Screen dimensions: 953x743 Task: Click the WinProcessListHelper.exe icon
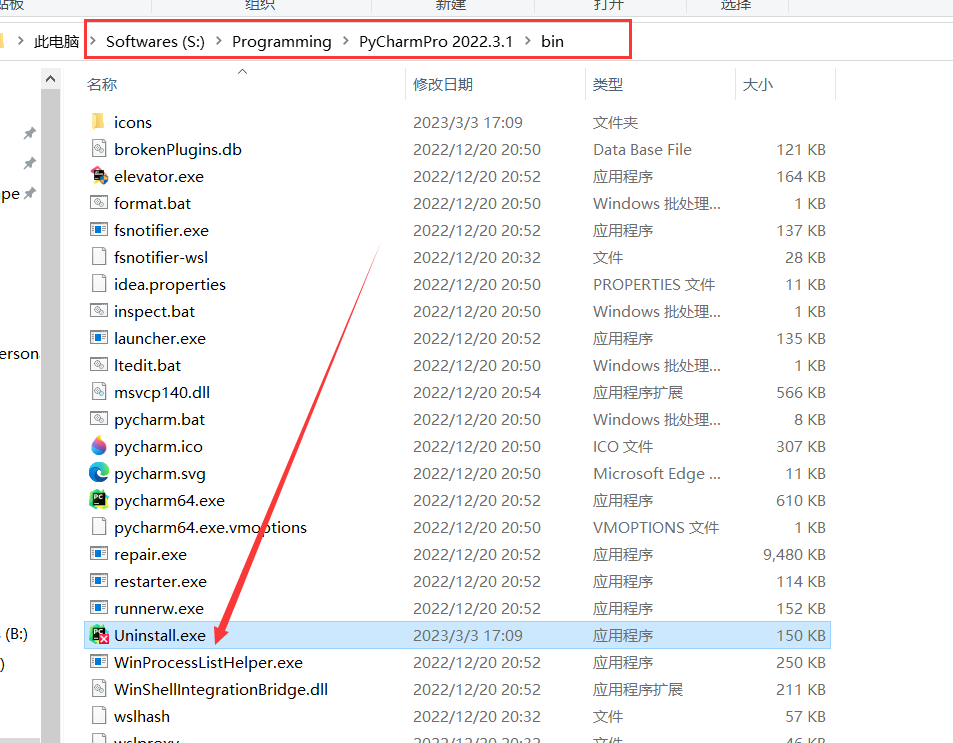coord(98,662)
